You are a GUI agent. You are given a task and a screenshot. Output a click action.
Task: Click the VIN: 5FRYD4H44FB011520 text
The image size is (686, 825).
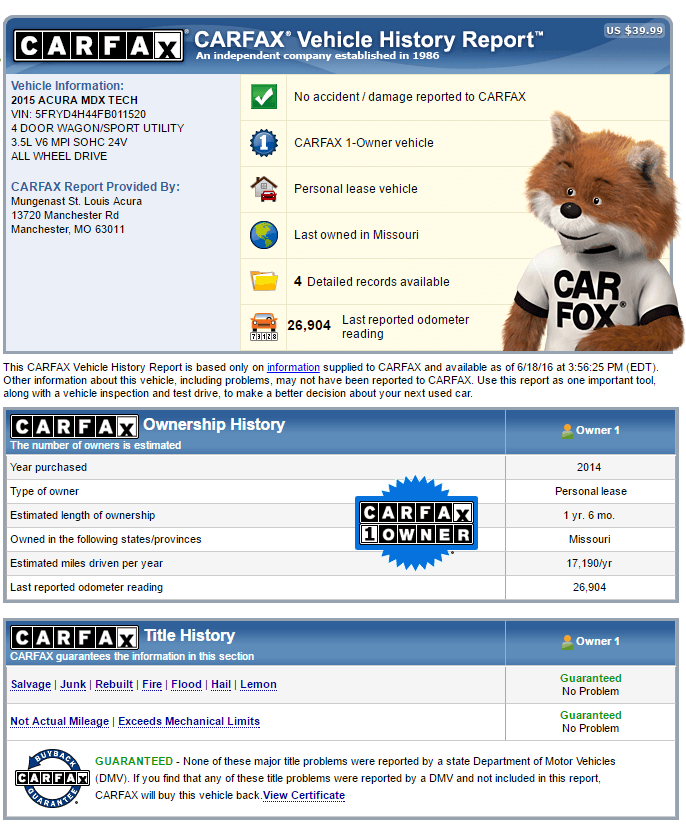click(x=78, y=114)
